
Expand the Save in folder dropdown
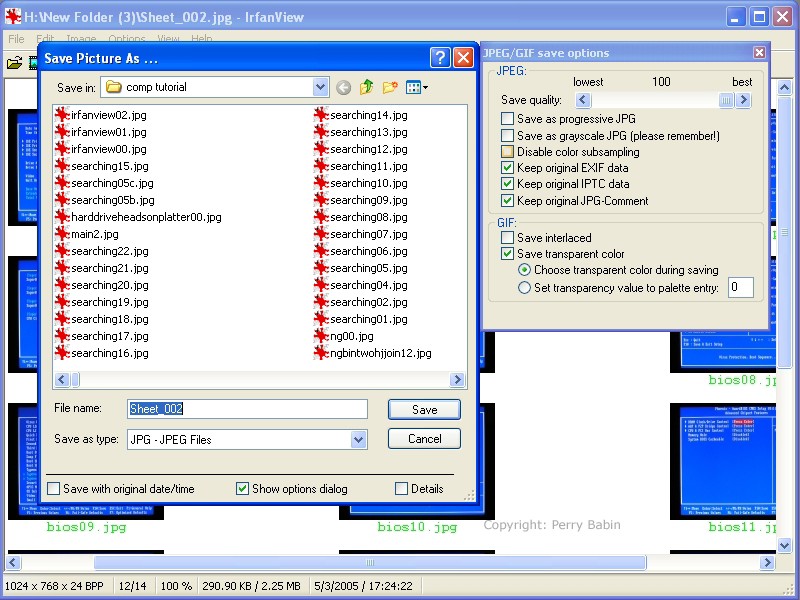point(320,87)
